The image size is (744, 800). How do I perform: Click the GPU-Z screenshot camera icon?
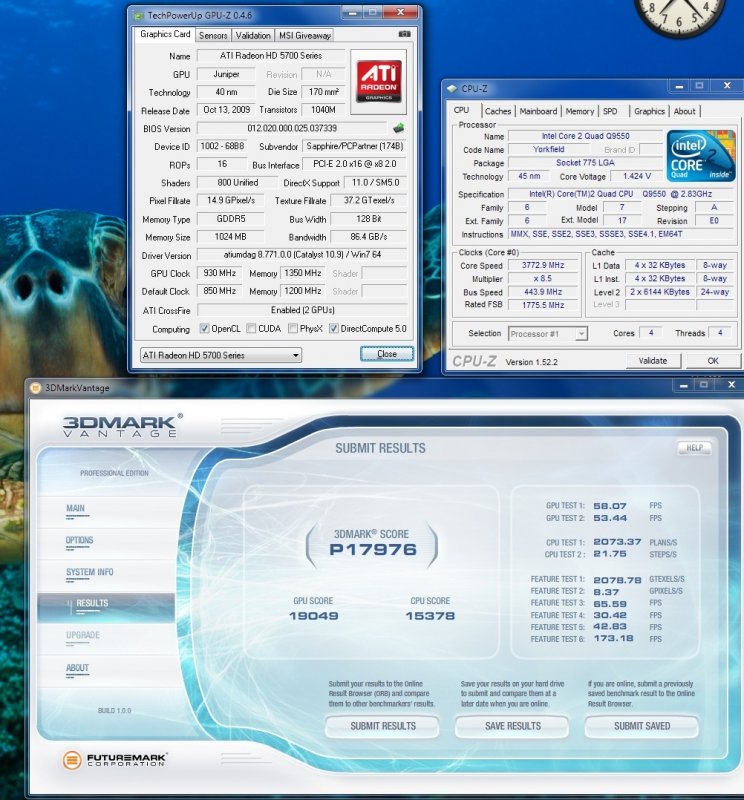(404, 34)
